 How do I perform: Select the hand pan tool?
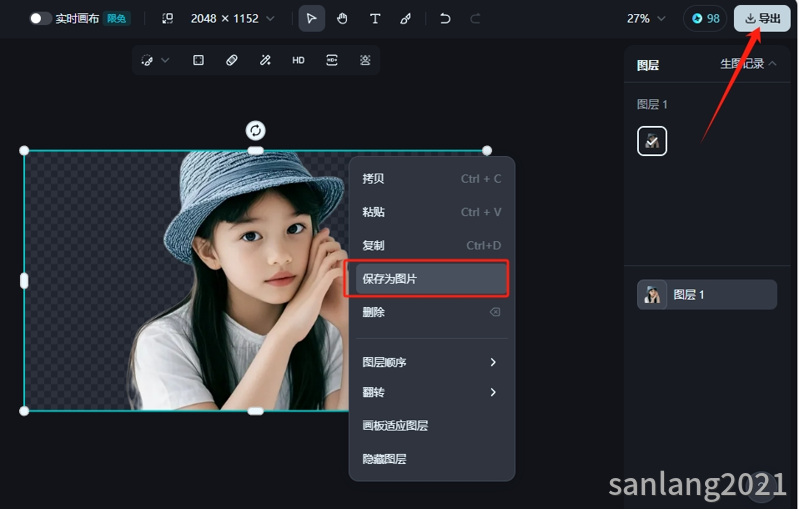[342, 19]
